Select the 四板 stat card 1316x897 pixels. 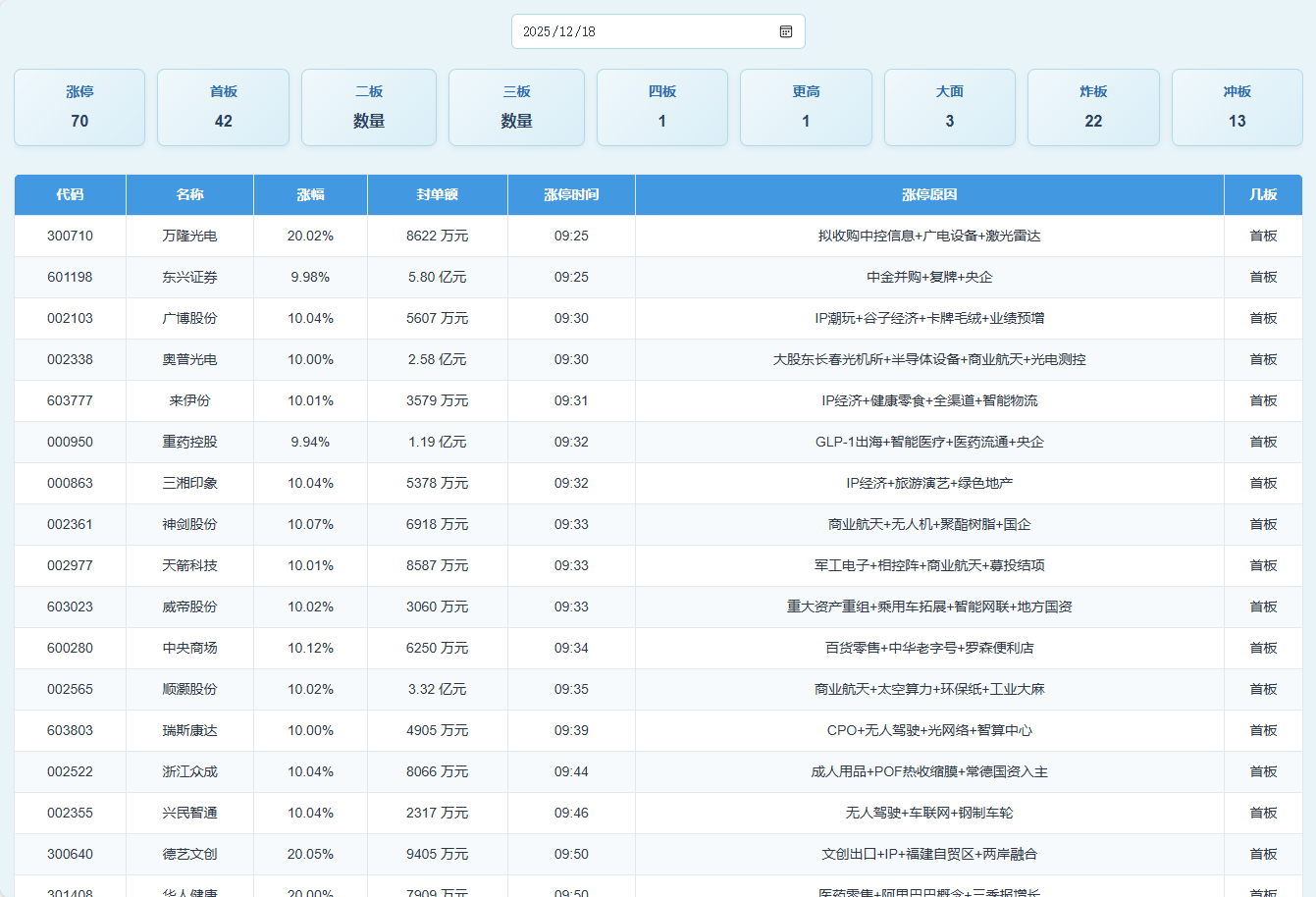[x=662, y=107]
